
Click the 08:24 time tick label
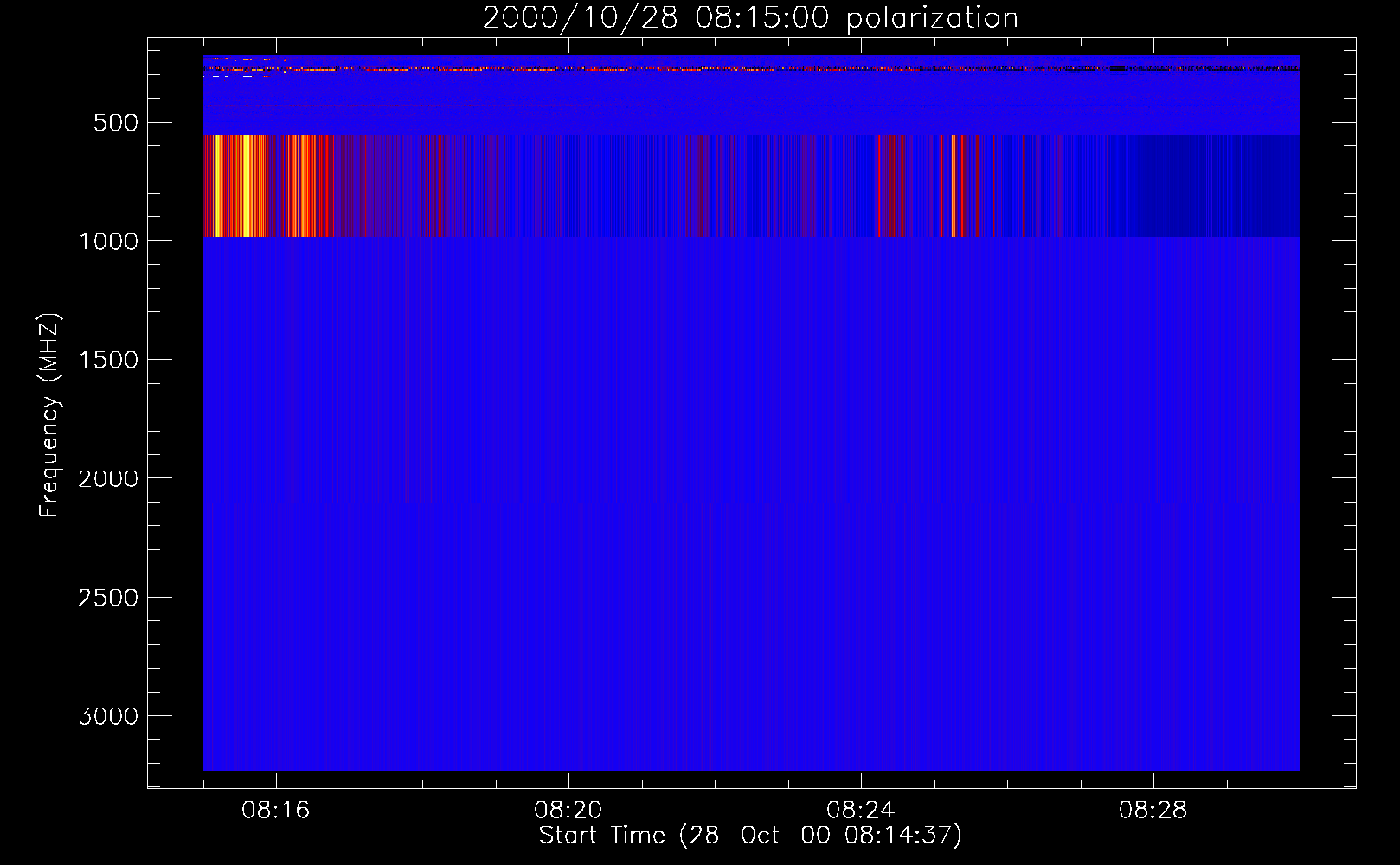click(x=861, y=811)
